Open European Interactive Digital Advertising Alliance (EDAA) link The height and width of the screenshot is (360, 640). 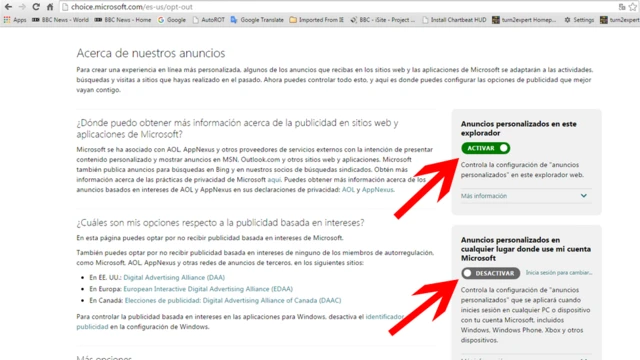point(208,289)
